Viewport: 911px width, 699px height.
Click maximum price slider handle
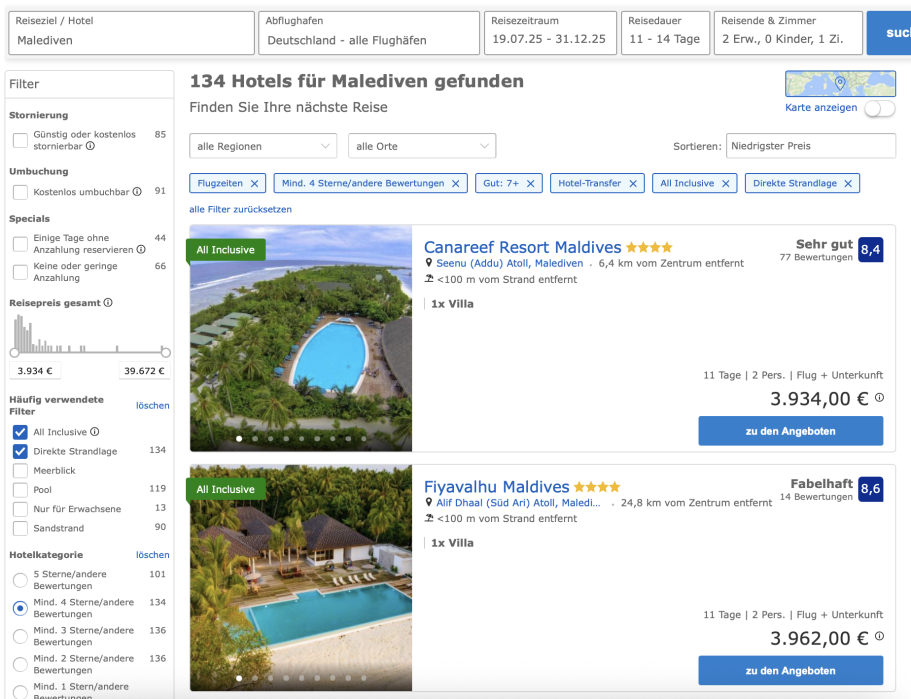click(x=166, y=352)
